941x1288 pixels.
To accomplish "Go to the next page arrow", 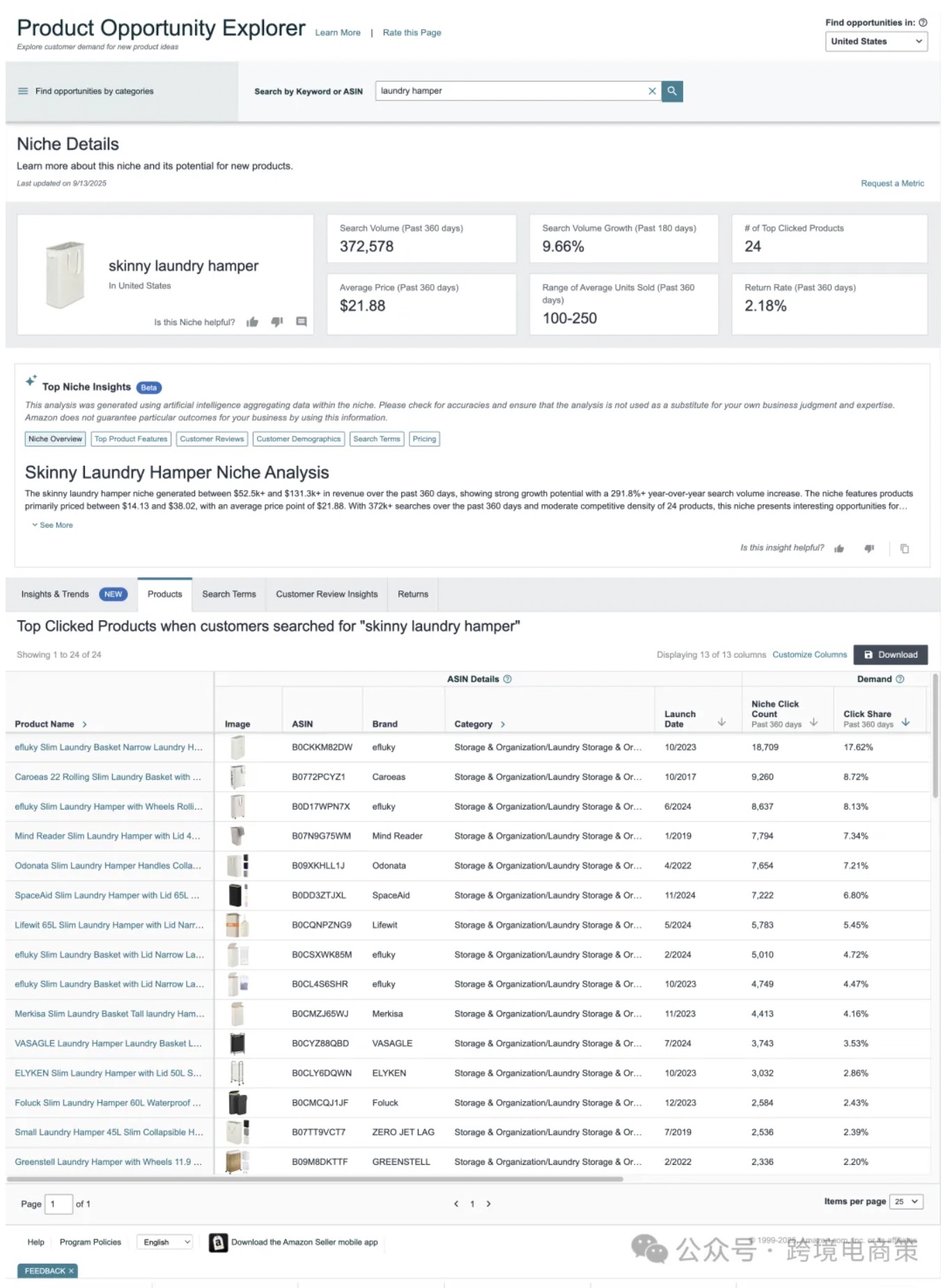I will click(x=488, y=1204).
